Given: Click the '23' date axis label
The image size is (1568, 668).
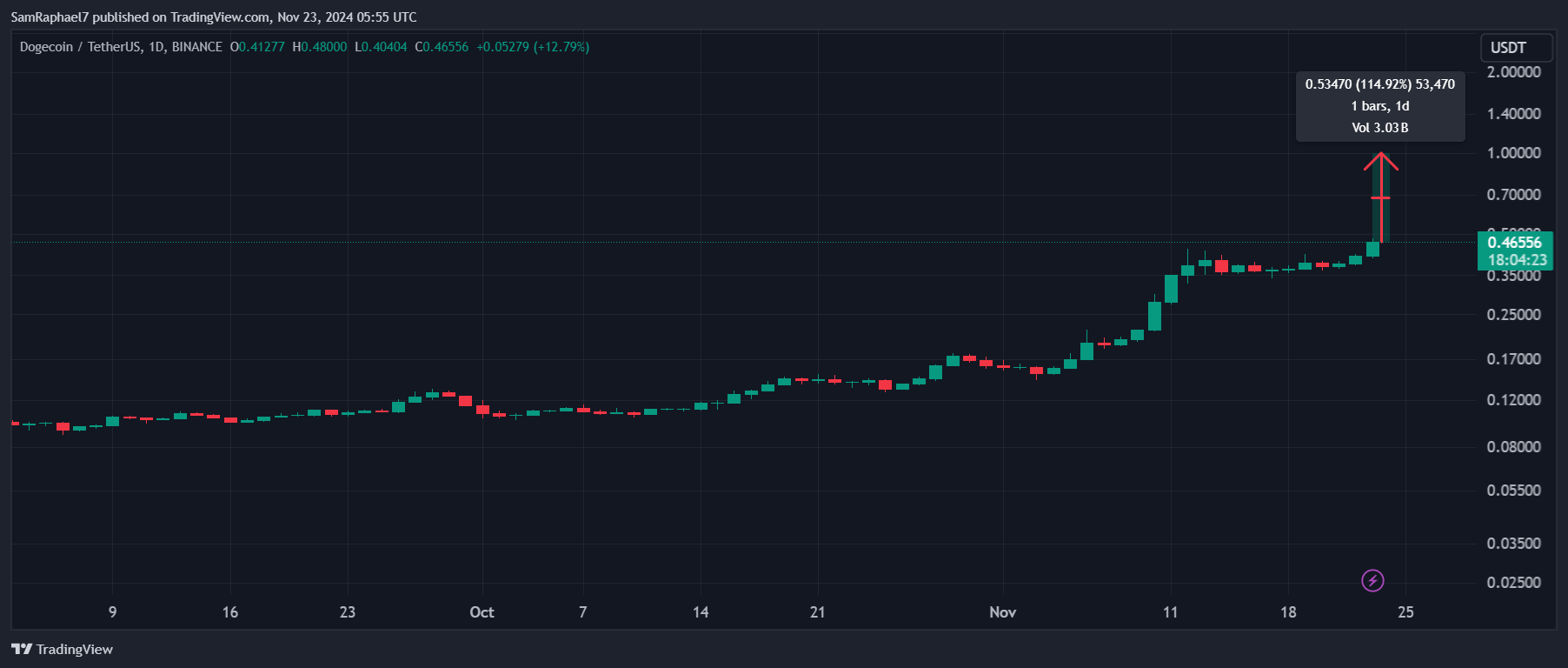Looking at the screenshot, I should point(348,612).
